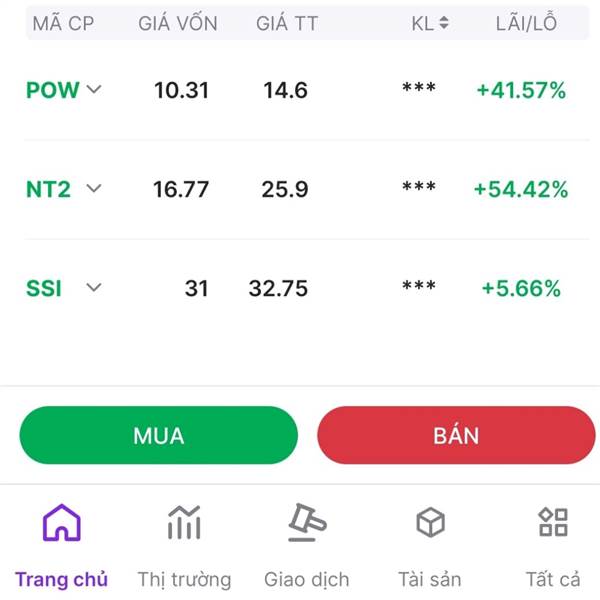The width and height of the screenshot is (600, 600).
Task: Click the LÃI/LỖ column header
Action: [x=526, y=23]
